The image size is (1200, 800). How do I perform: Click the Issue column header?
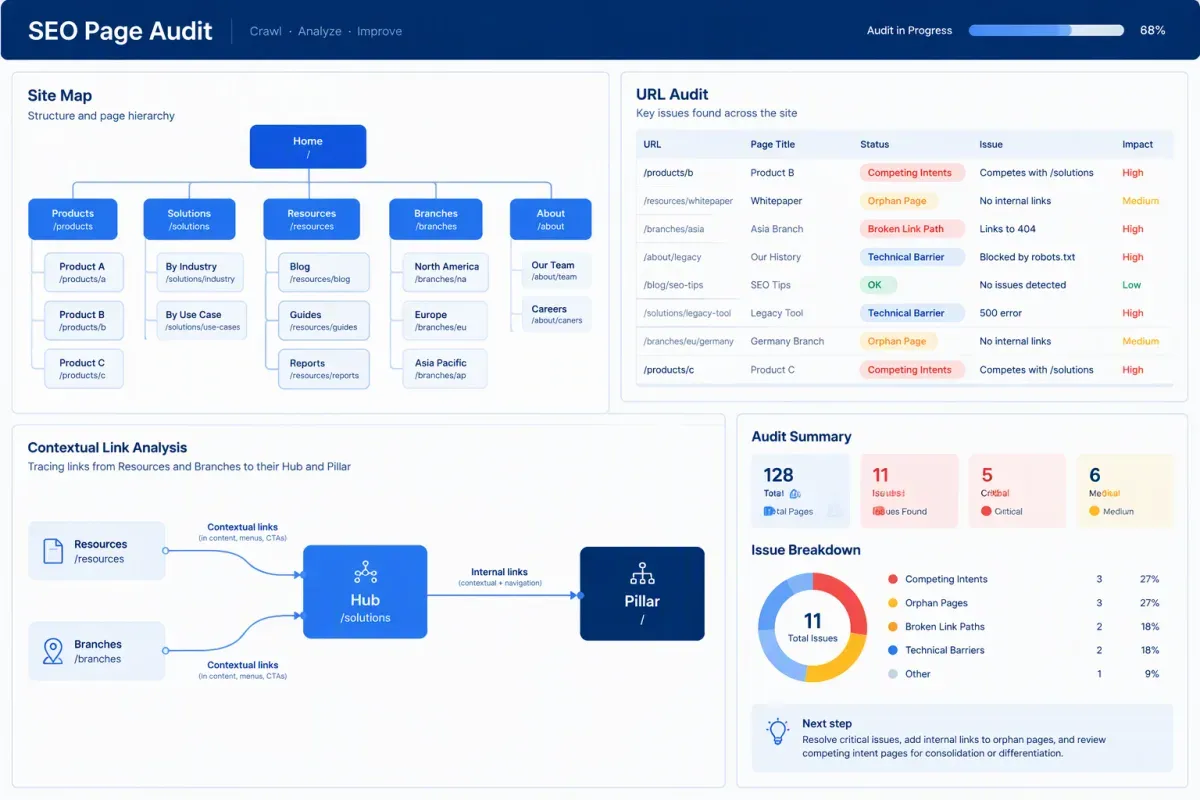coord(991,144)
